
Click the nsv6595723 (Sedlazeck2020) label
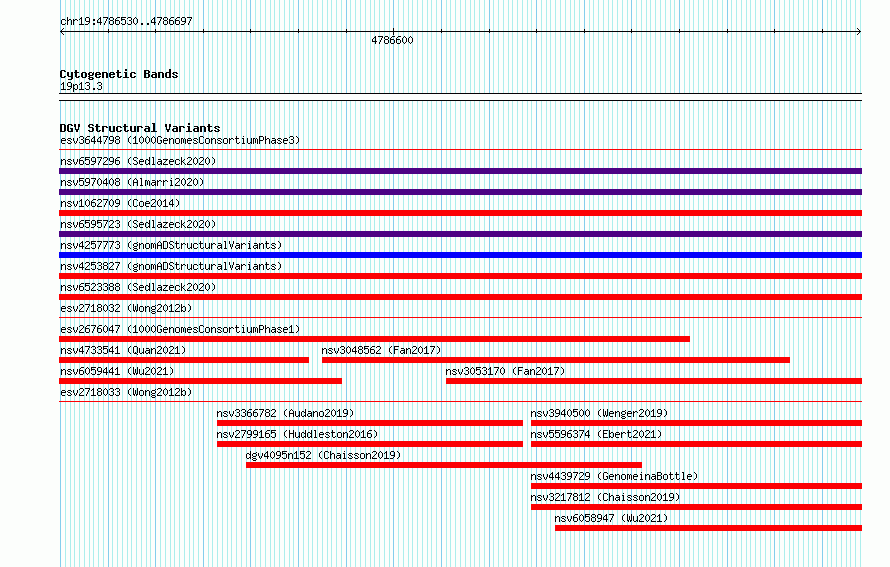[138, 224]
